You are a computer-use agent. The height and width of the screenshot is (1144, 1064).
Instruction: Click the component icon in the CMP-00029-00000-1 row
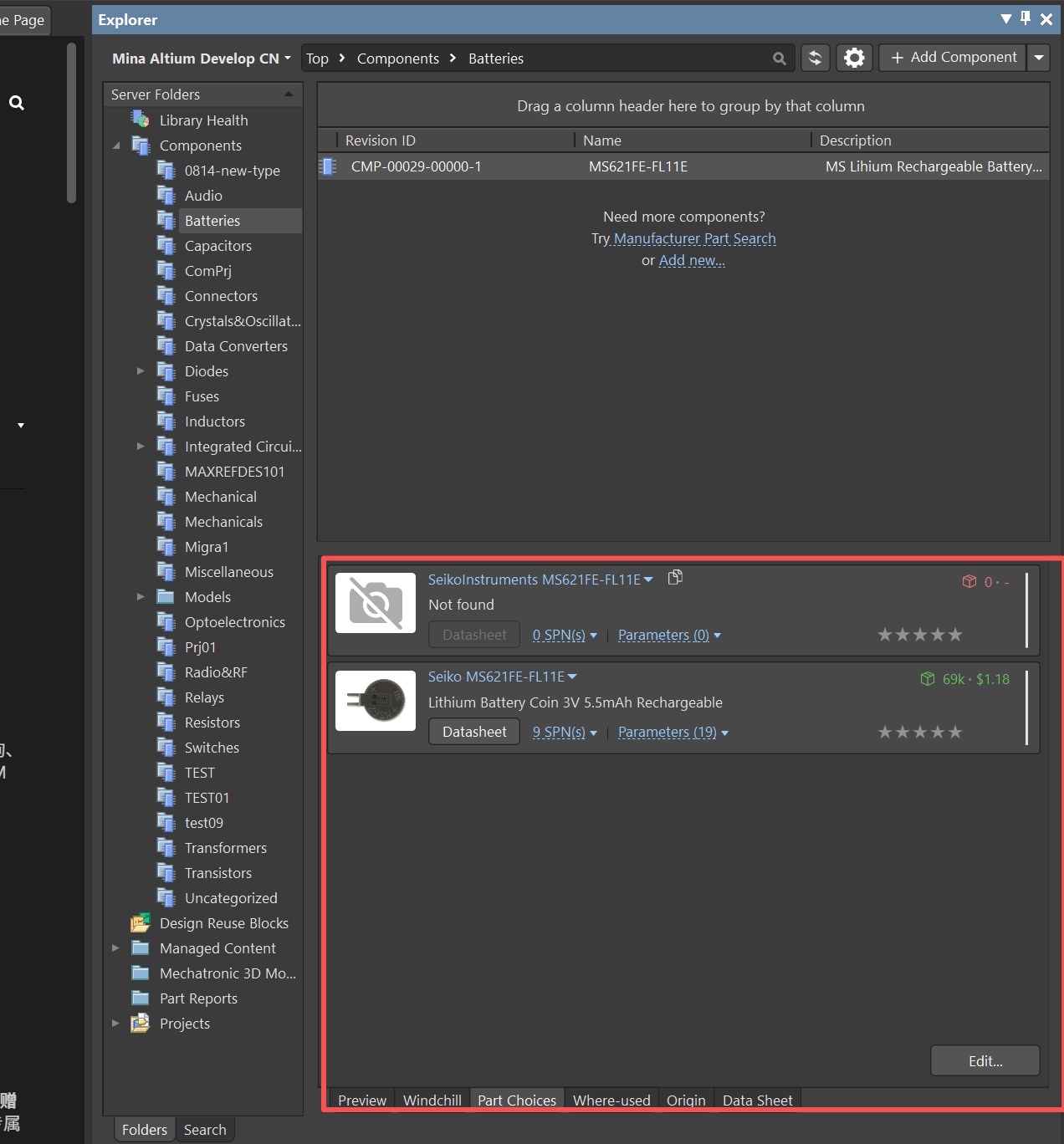(x=329, y=166)
